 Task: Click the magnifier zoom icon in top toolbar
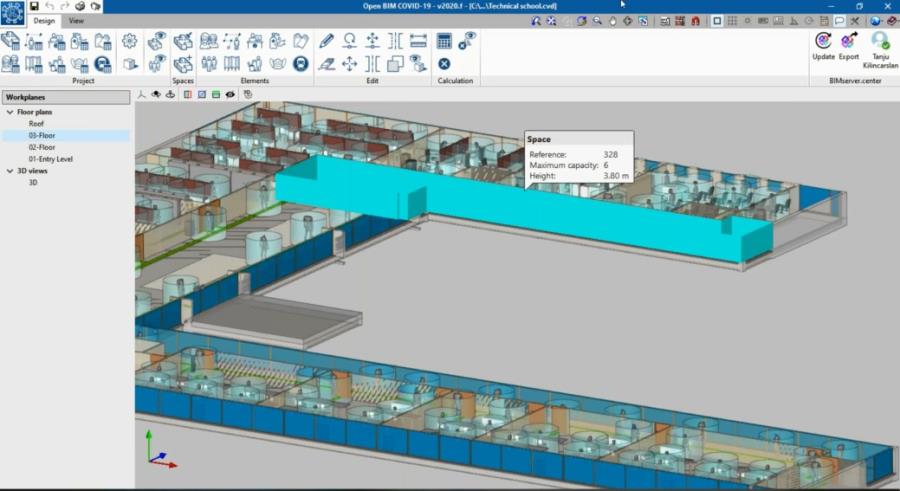pyautogui.click(x=598, y=21)
